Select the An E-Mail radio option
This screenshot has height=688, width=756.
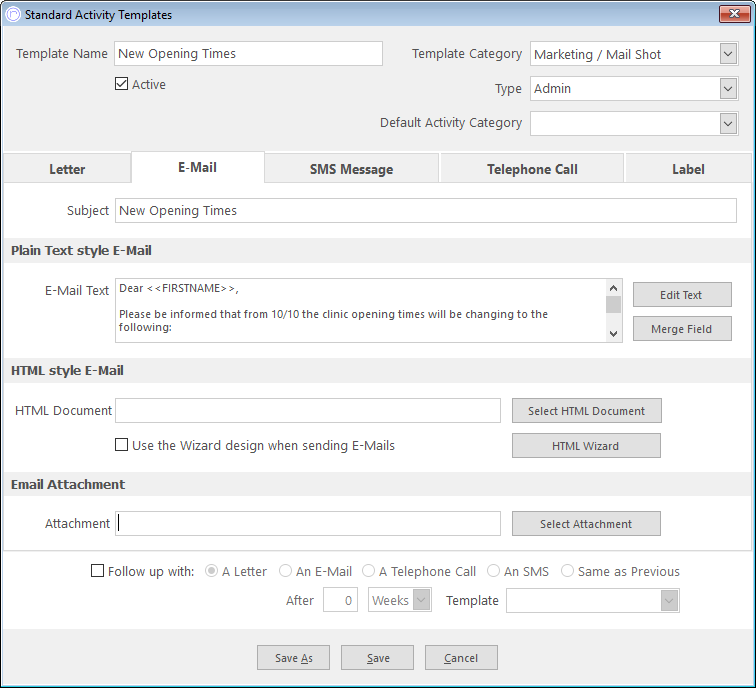pyautogui.click(x=285, y=571)
